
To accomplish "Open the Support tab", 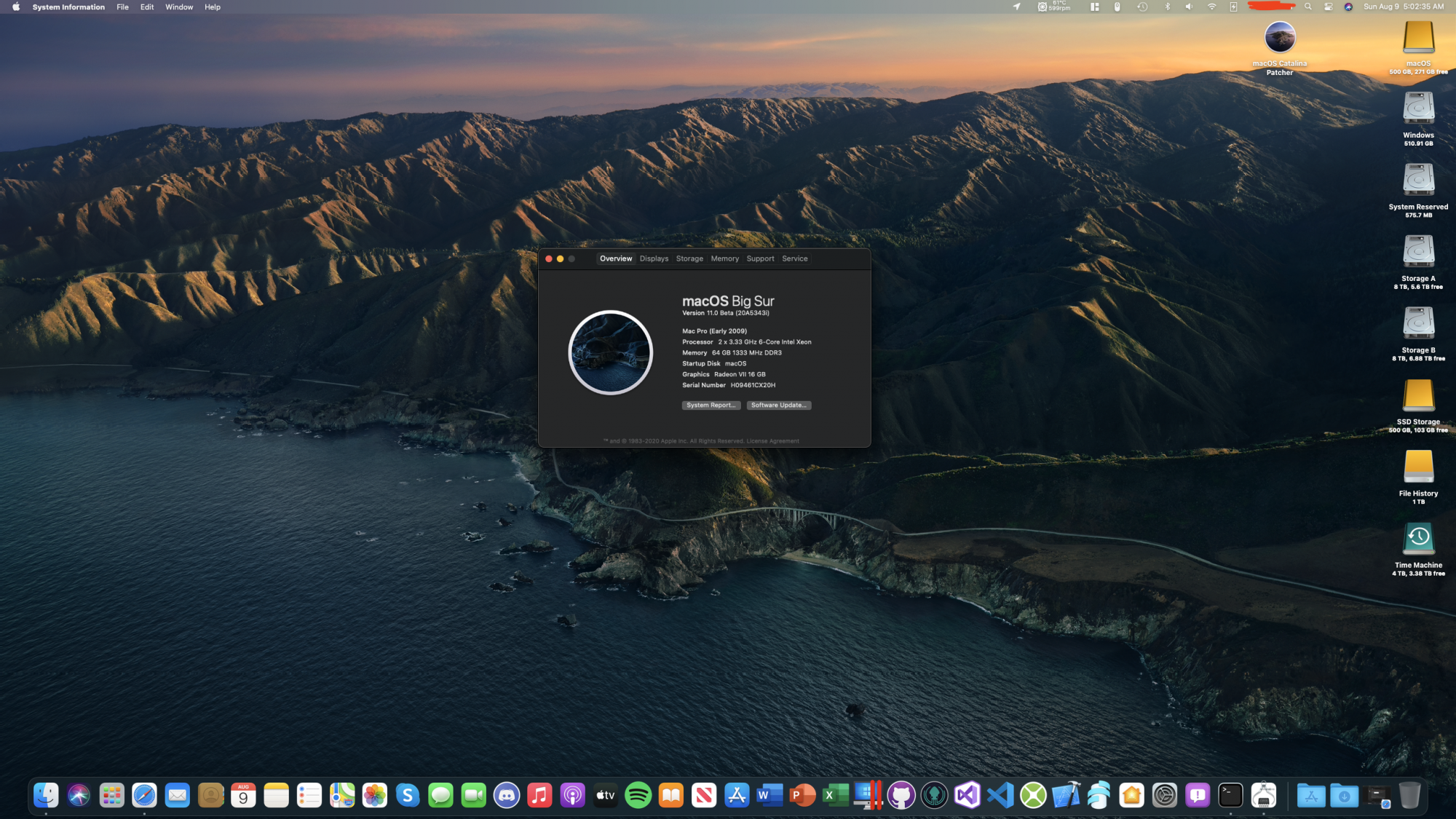I will tap(760, 258).
